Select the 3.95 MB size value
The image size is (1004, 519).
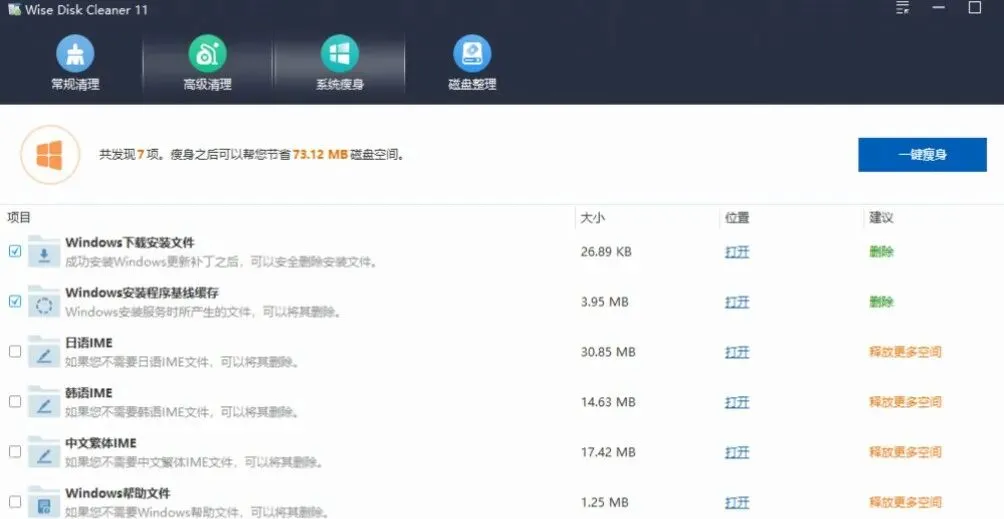point(604,301)
